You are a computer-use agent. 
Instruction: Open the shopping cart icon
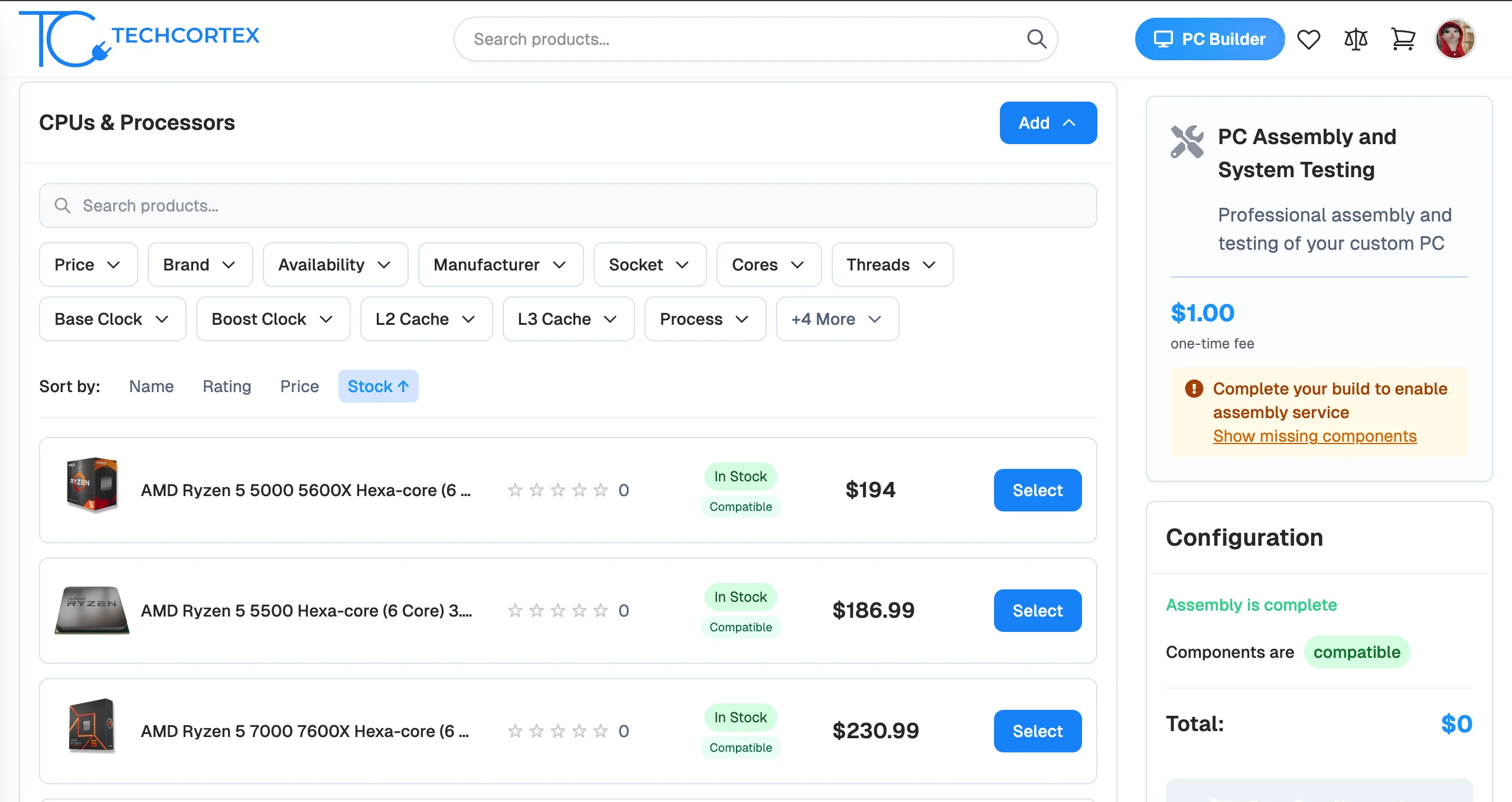click(x=1403, y=40)
